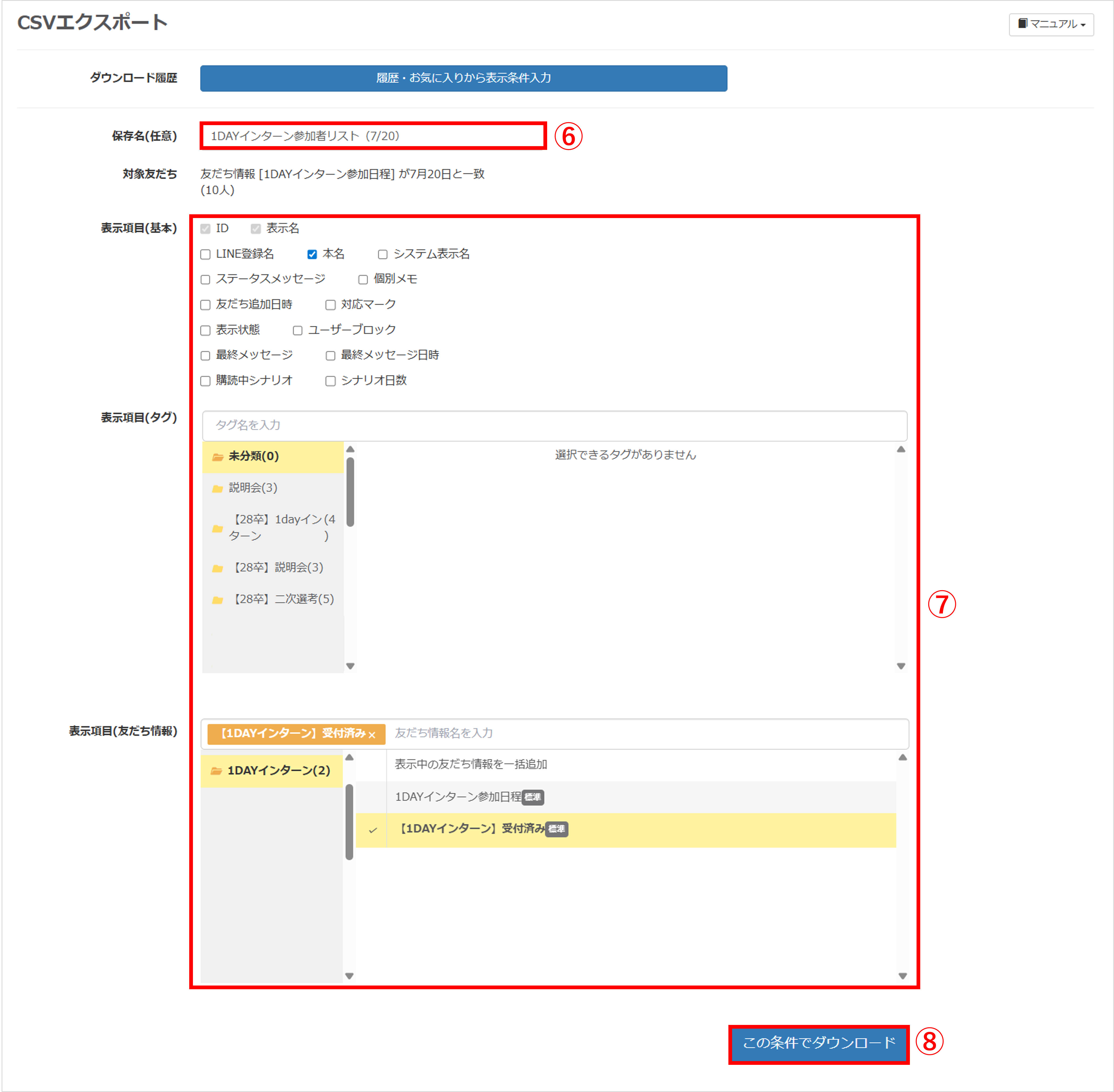1114x1092 pixels.
Task: Enable the LINE登録名 checkbox
Action: (x=205, y=254)
